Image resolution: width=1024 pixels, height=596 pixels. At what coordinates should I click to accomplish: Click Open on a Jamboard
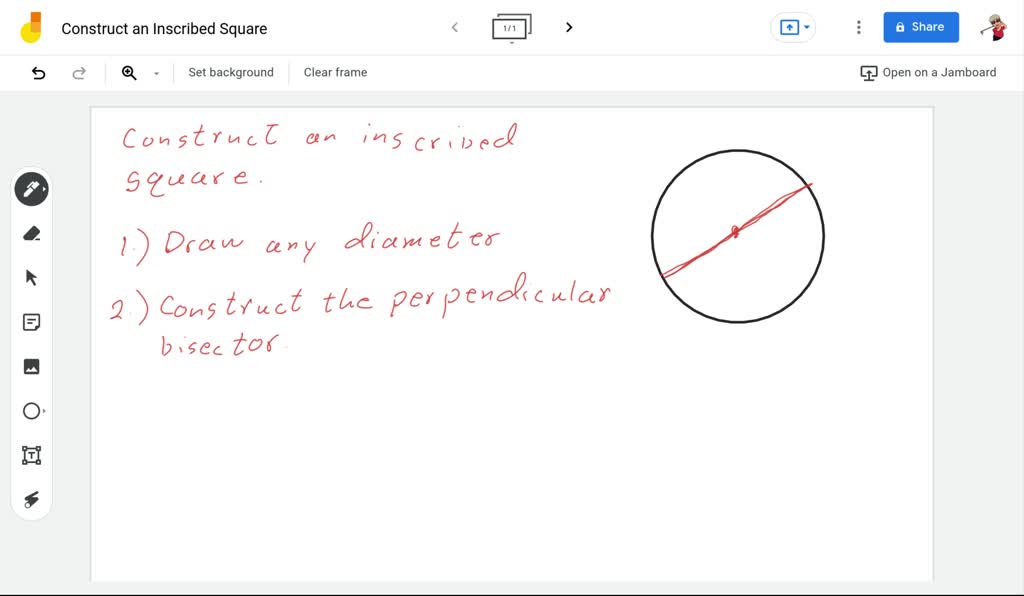928,72
